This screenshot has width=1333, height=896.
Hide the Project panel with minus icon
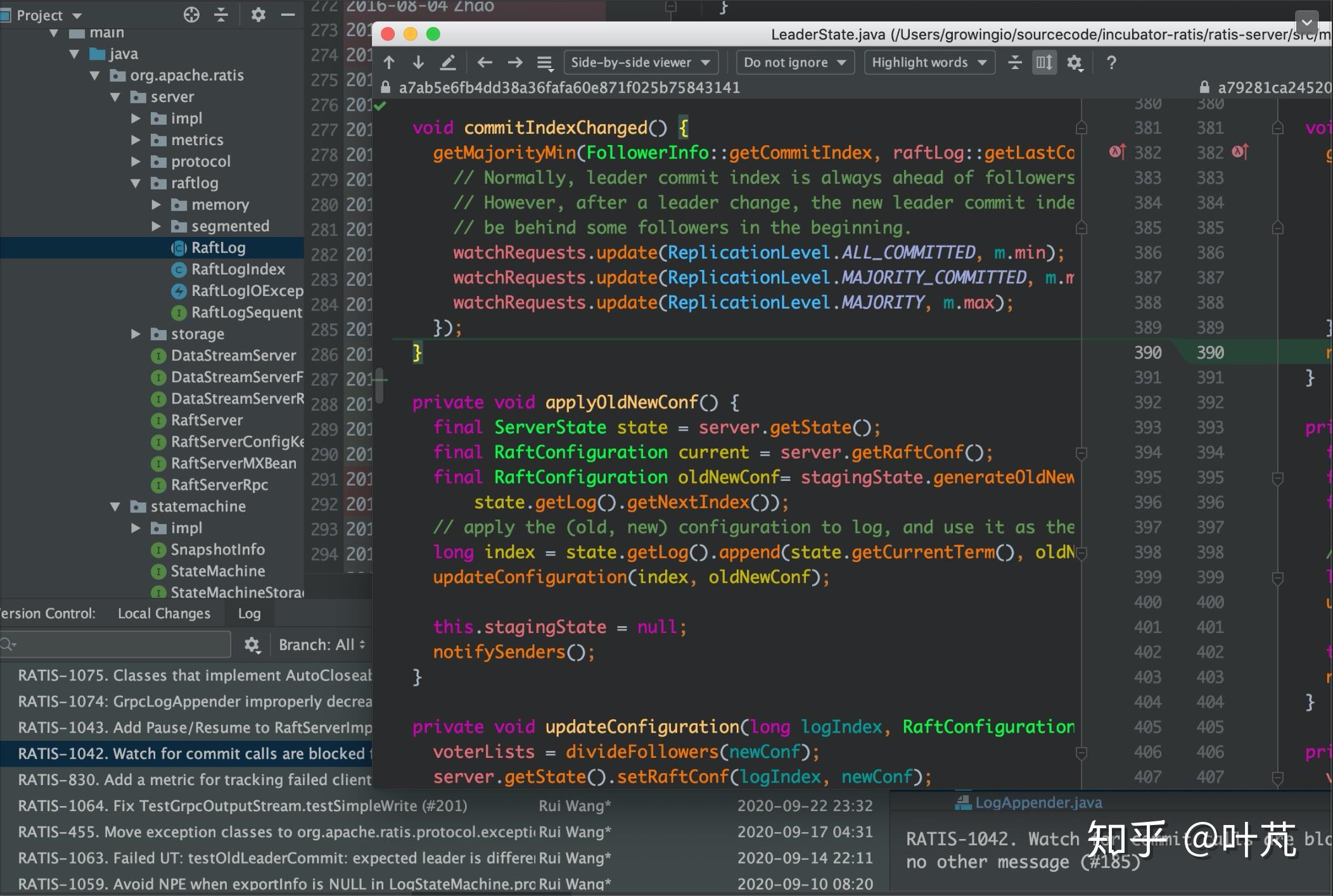(x=288, y=15)
